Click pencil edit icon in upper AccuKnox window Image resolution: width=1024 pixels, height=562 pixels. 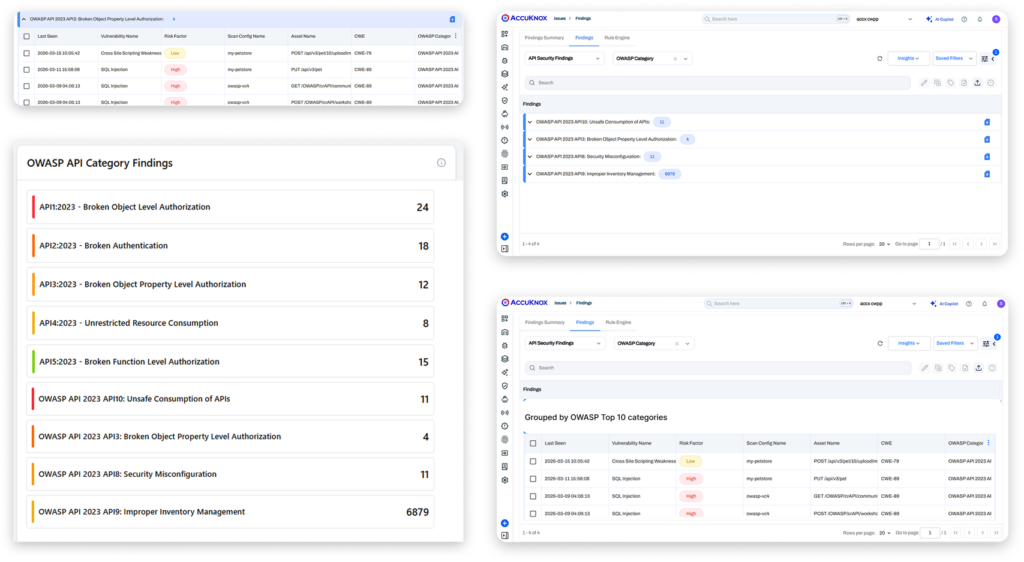[924, 83]
